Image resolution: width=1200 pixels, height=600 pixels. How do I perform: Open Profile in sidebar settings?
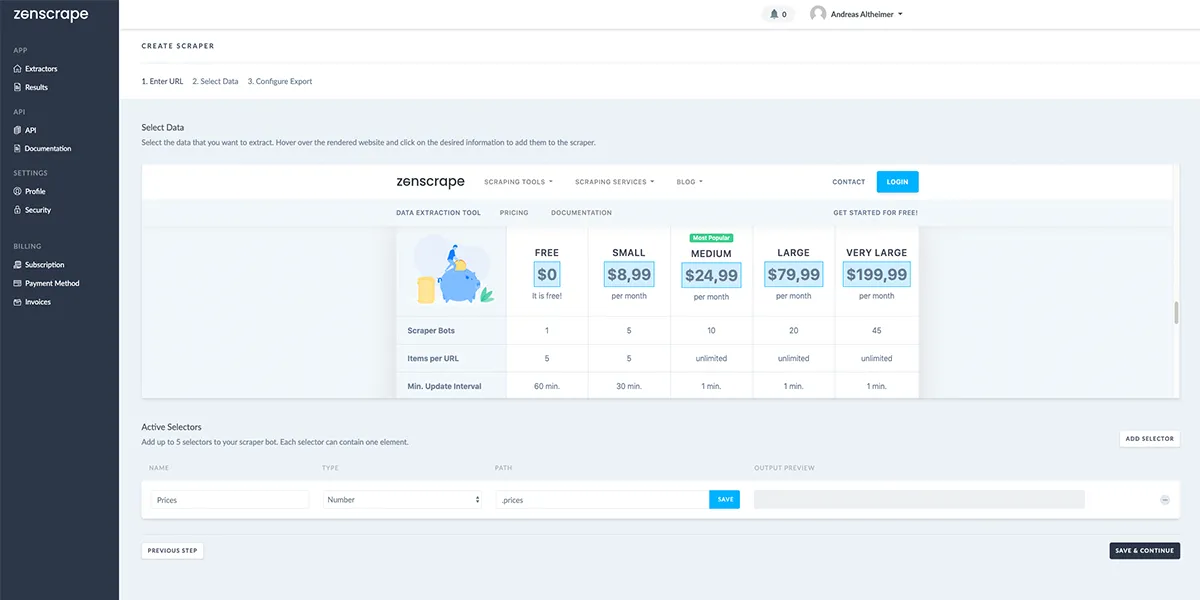tap(35, 191)
